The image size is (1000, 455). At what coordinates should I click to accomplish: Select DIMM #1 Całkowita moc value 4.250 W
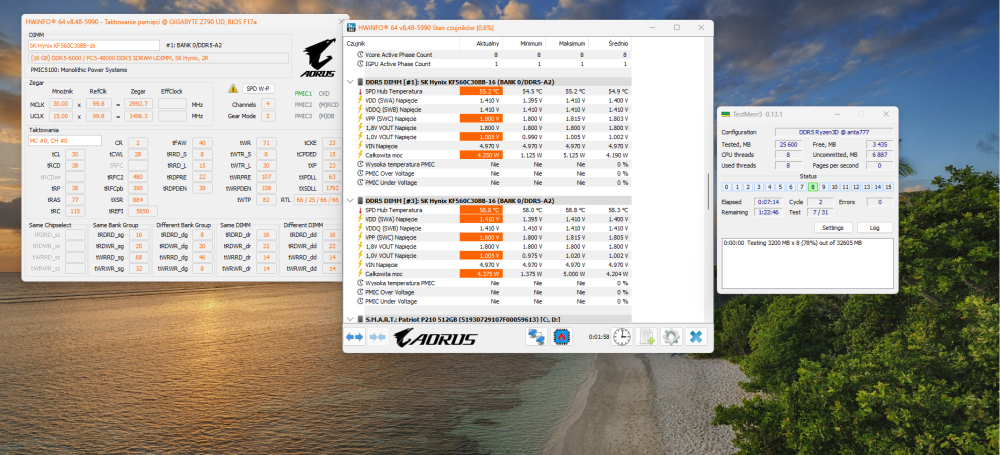coord(481,155)
